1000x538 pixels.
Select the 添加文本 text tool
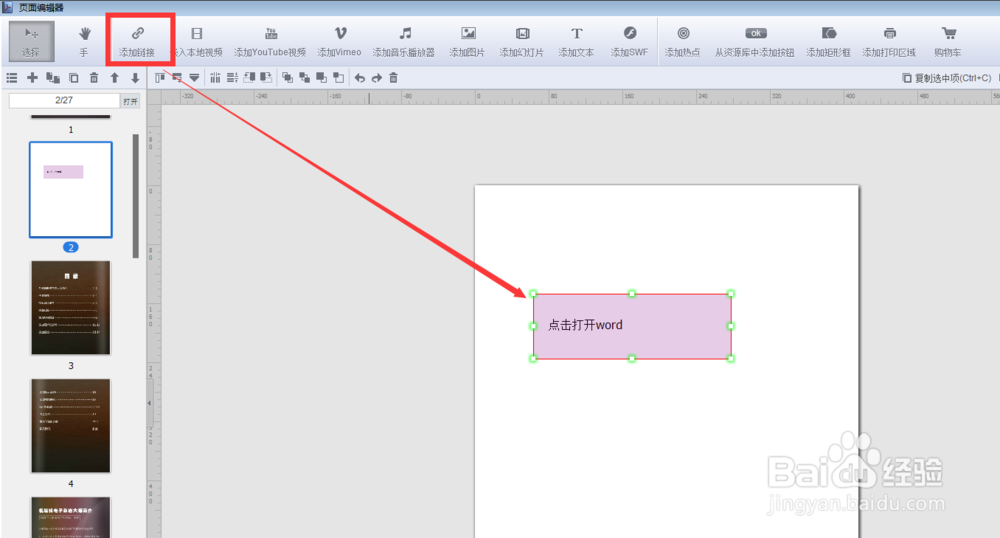pyautogui.click(x=577, y=41)
